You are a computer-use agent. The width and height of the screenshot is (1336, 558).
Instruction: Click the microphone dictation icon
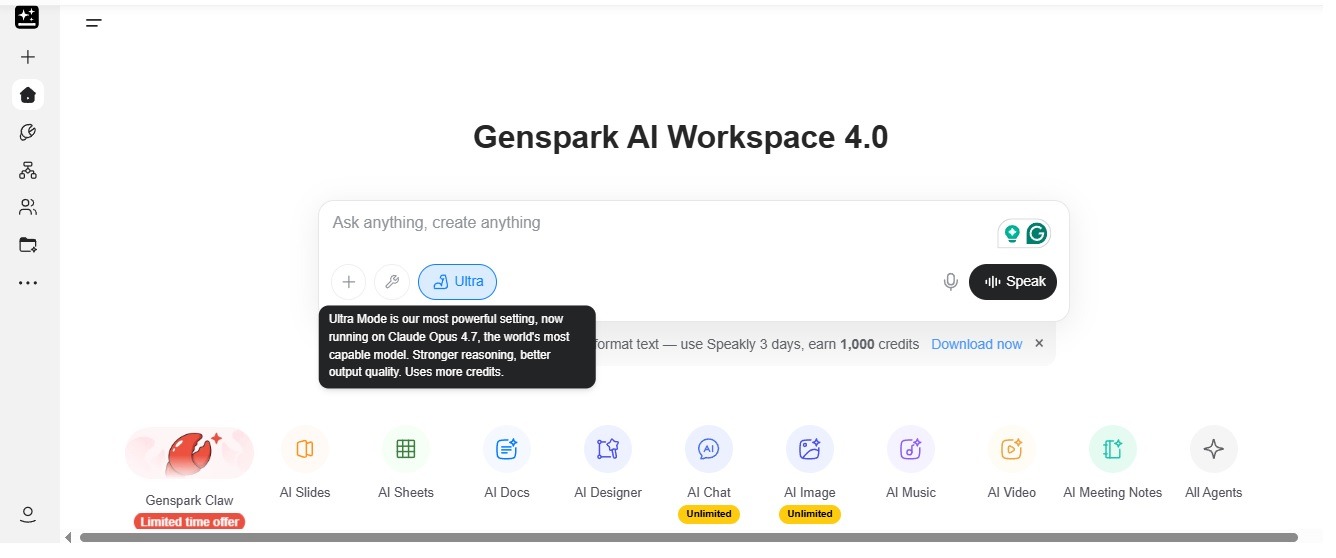[x=951, y=282]
